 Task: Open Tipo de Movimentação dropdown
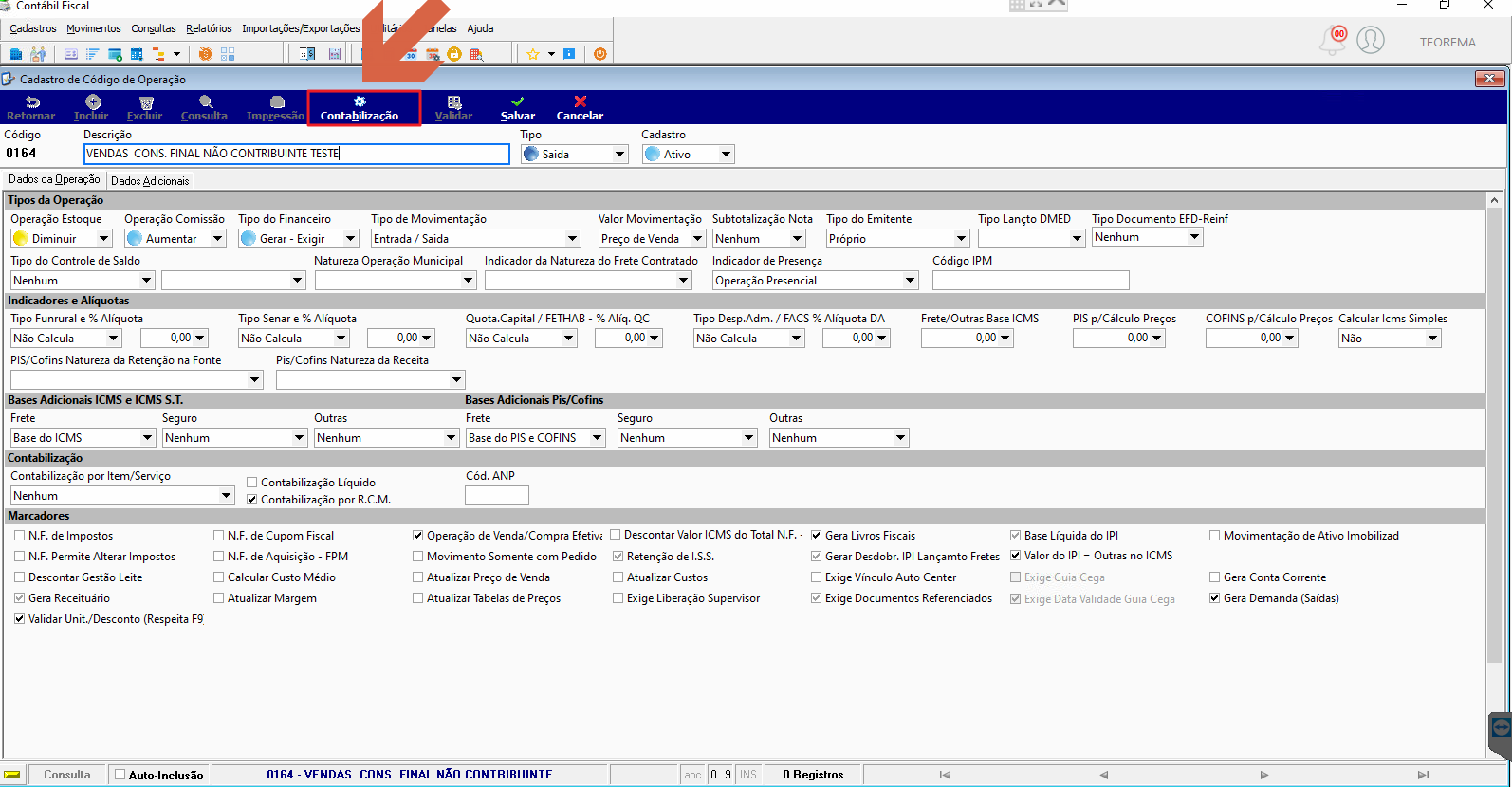click(x=476, y=239)
